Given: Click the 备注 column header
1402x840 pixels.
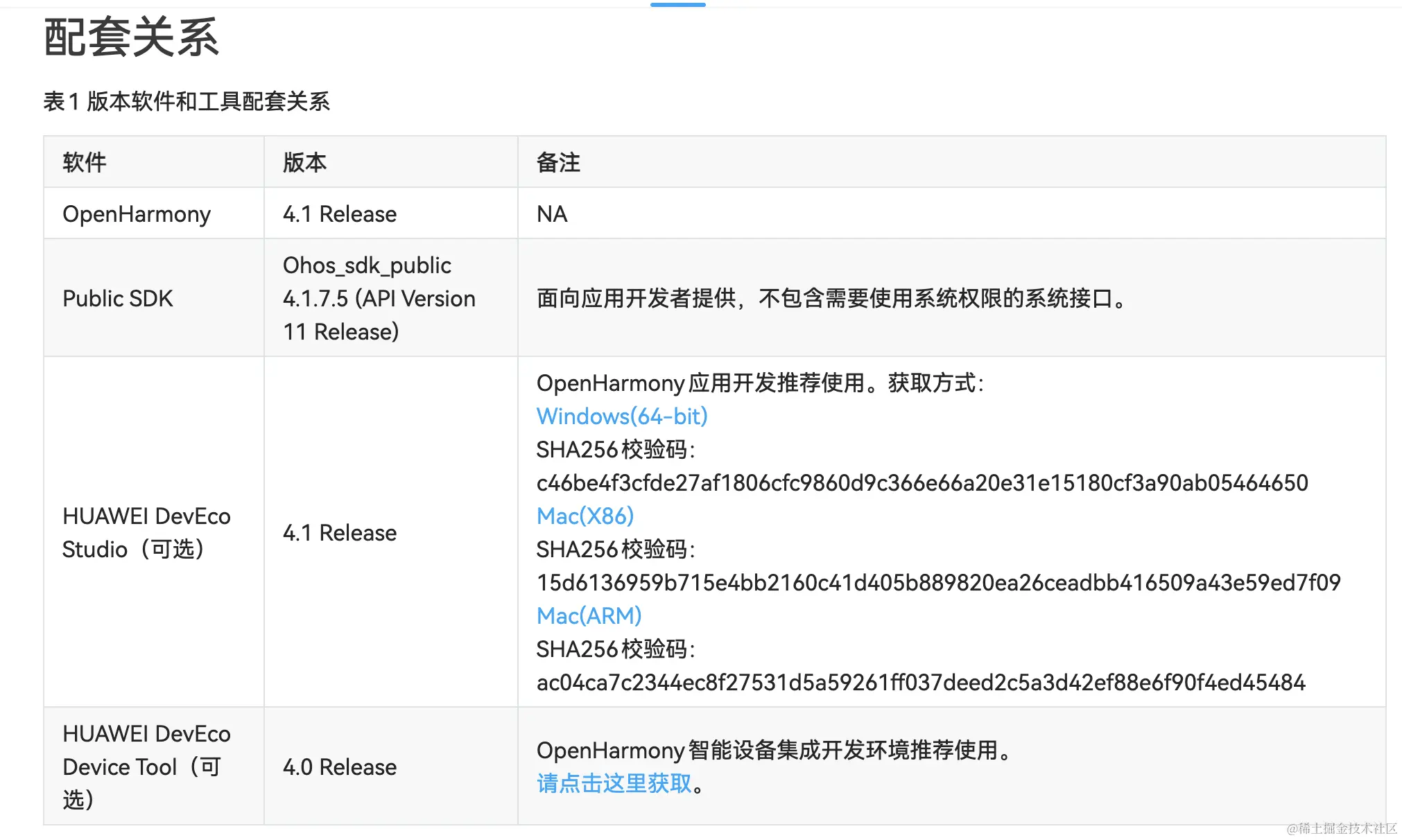Looking at the screenshot, I should tap(558, 162).
